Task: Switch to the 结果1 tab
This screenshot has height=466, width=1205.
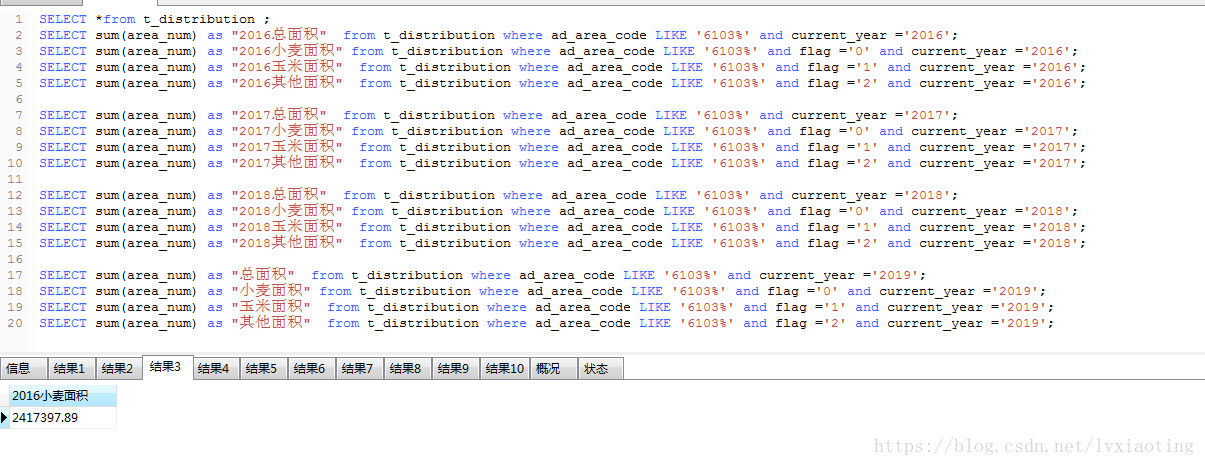Action: click(x=71, y=369)
